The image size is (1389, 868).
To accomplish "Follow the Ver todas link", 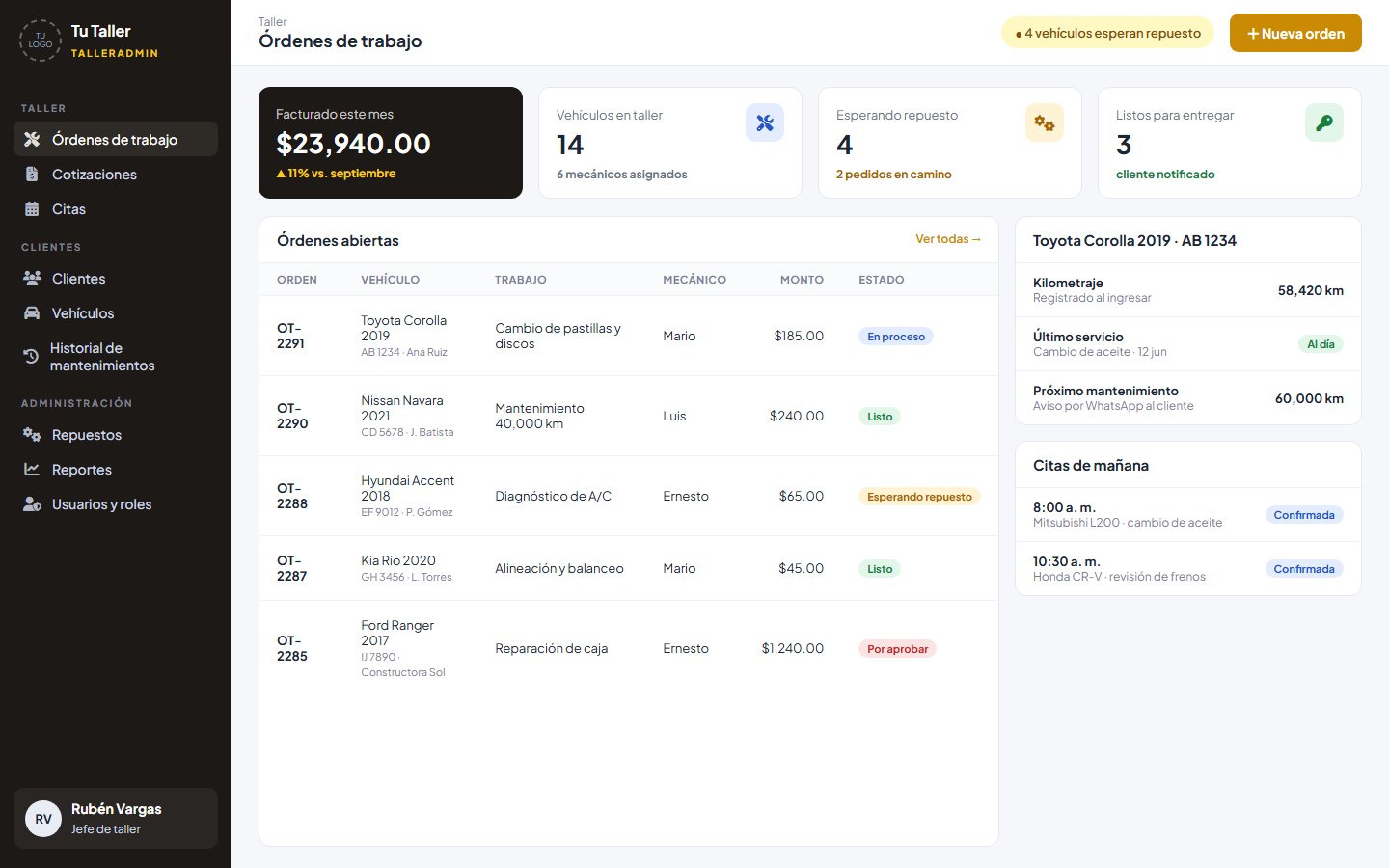I will [948, 239].
